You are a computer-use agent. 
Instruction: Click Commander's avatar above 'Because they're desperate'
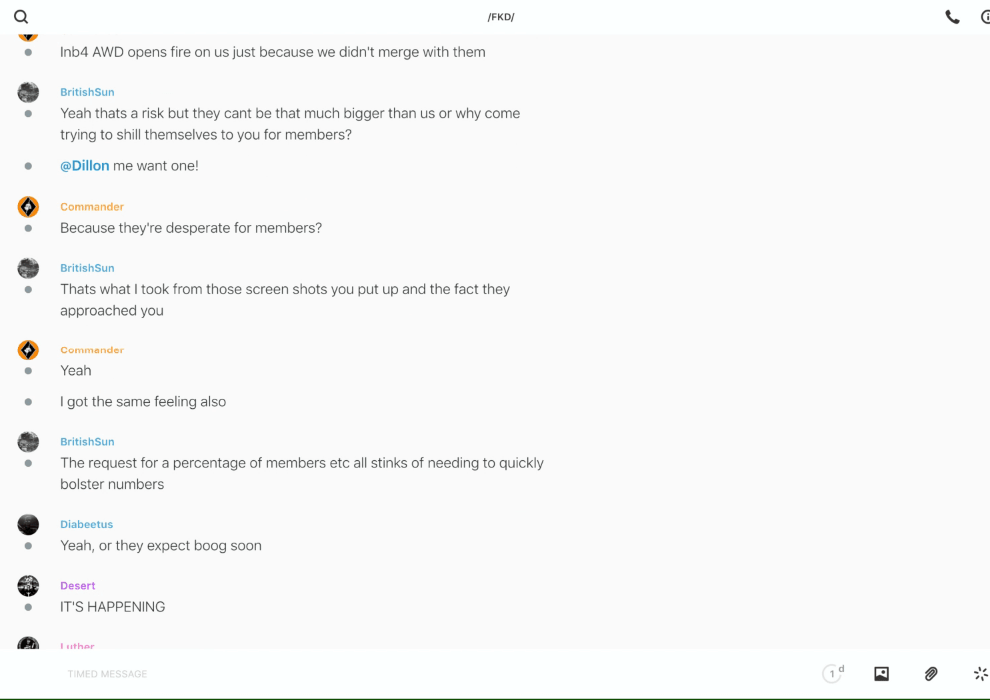point(28,207)
